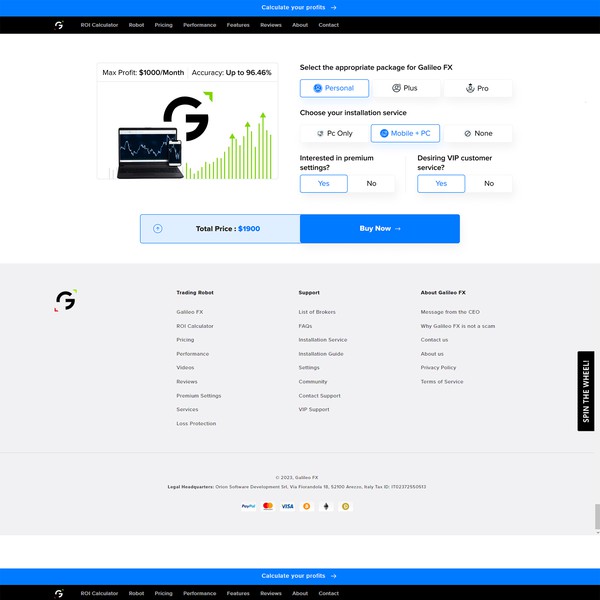Click the Galileo FX logo in top navbar
Image resolution: width=600 pixels, height=600 pixels.
tap(59, 25)
